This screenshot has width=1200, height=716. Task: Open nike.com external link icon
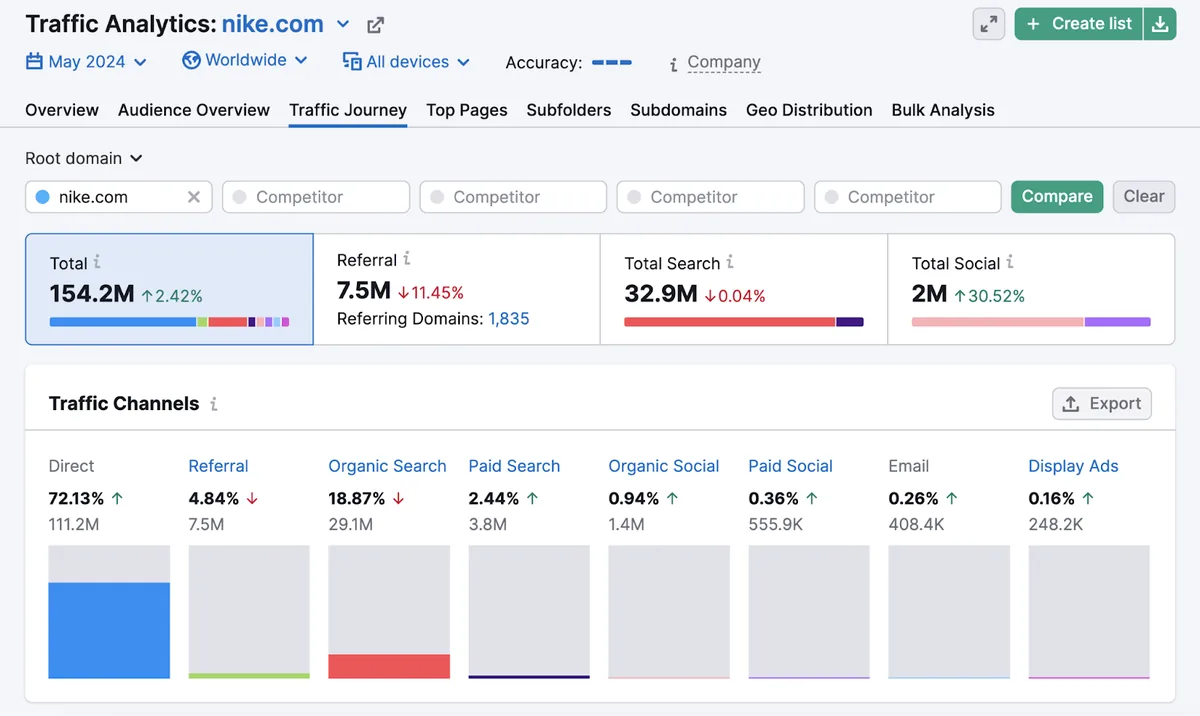pyautogui.click(x=376, y=25)
